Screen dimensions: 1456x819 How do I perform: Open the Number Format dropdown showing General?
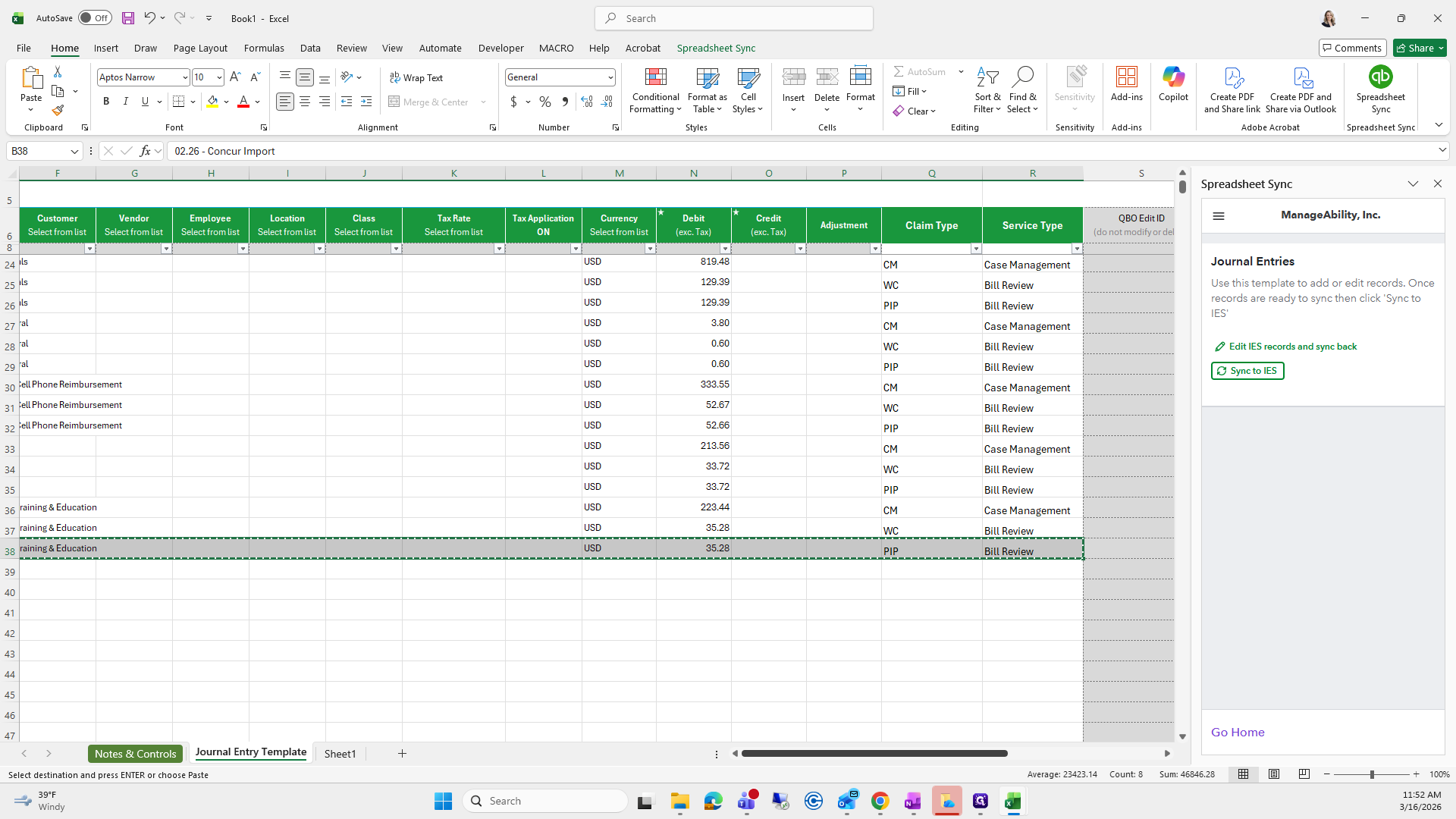point(610,77)
